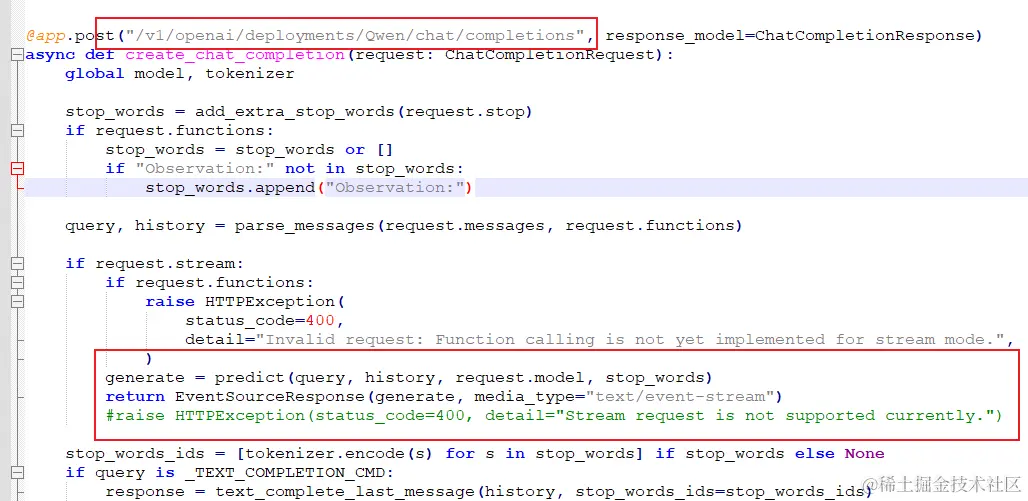Click 'request.model' in the predict call
1028x501 pixels.
(x=520, y=378)
